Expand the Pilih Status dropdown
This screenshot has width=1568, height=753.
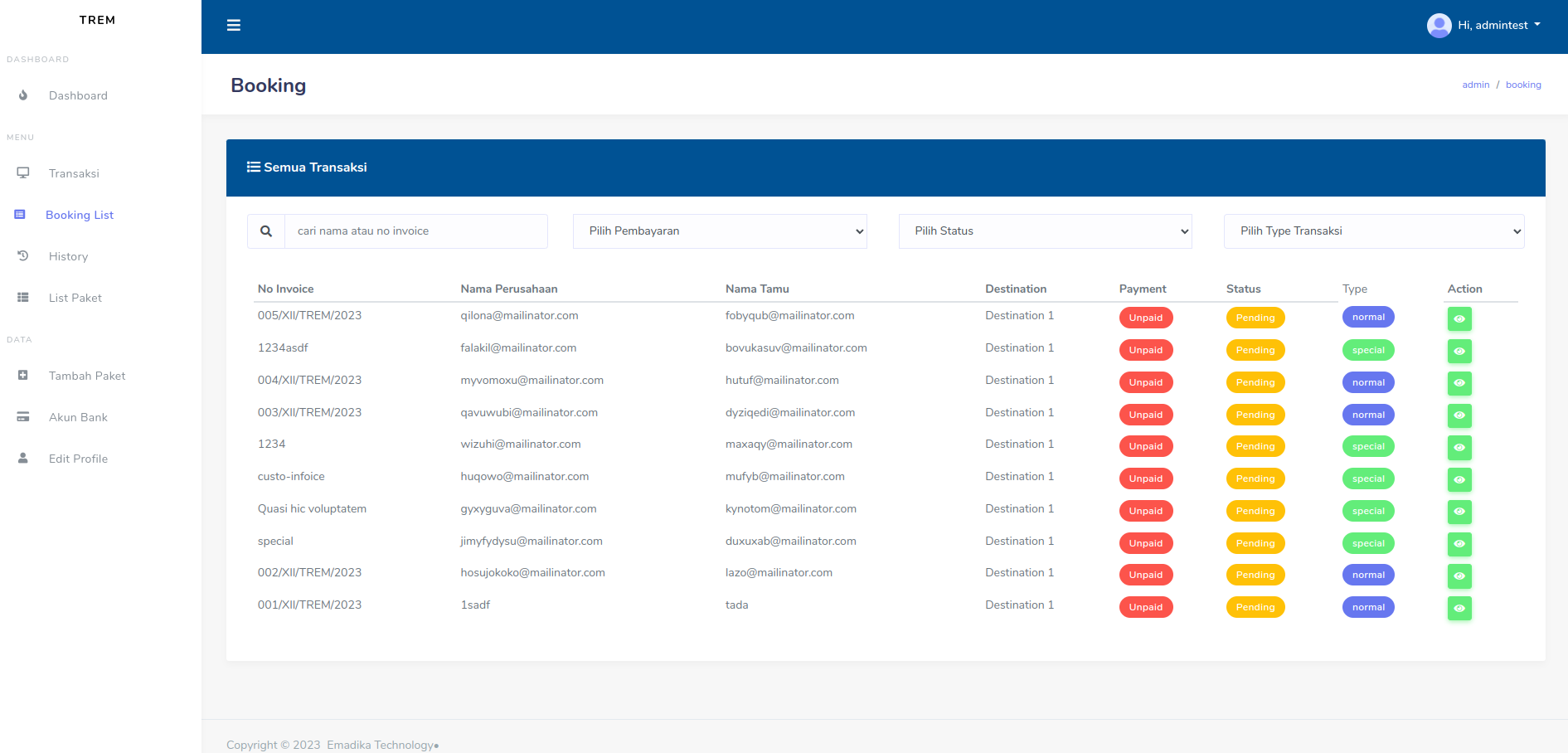(1045, 231)
